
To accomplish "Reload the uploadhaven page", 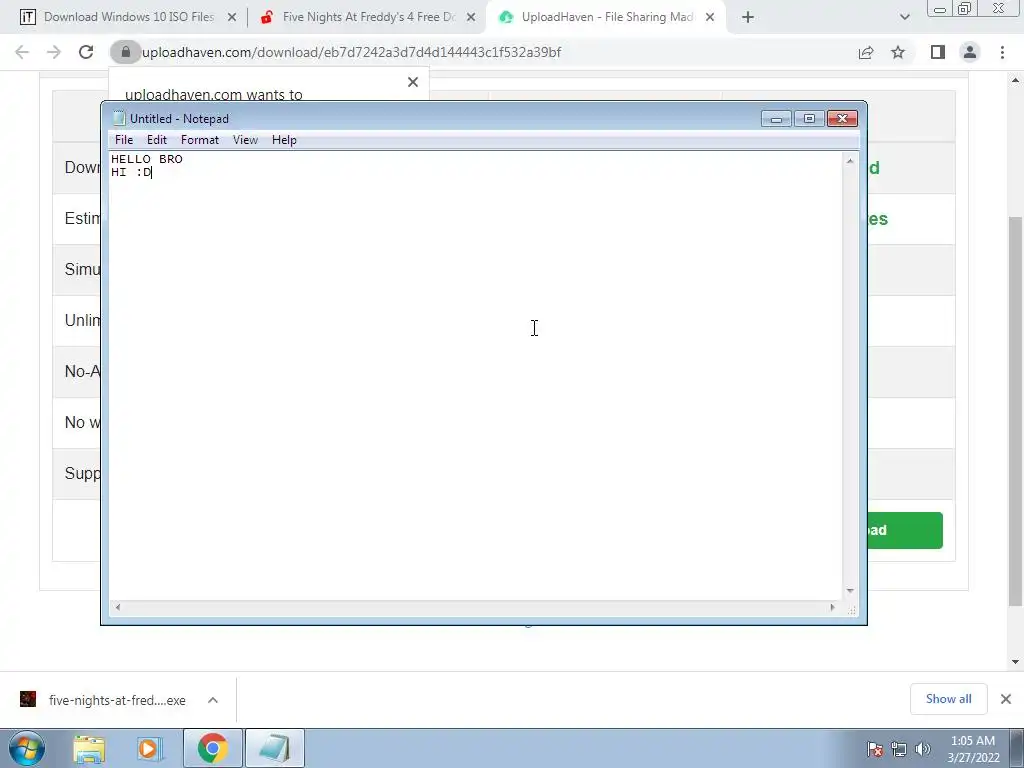I will 86,52.
